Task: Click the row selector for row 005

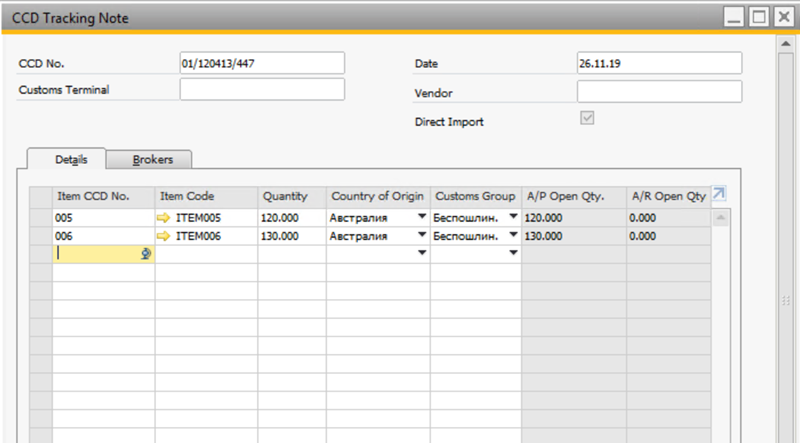Action: tap(41, 218)
